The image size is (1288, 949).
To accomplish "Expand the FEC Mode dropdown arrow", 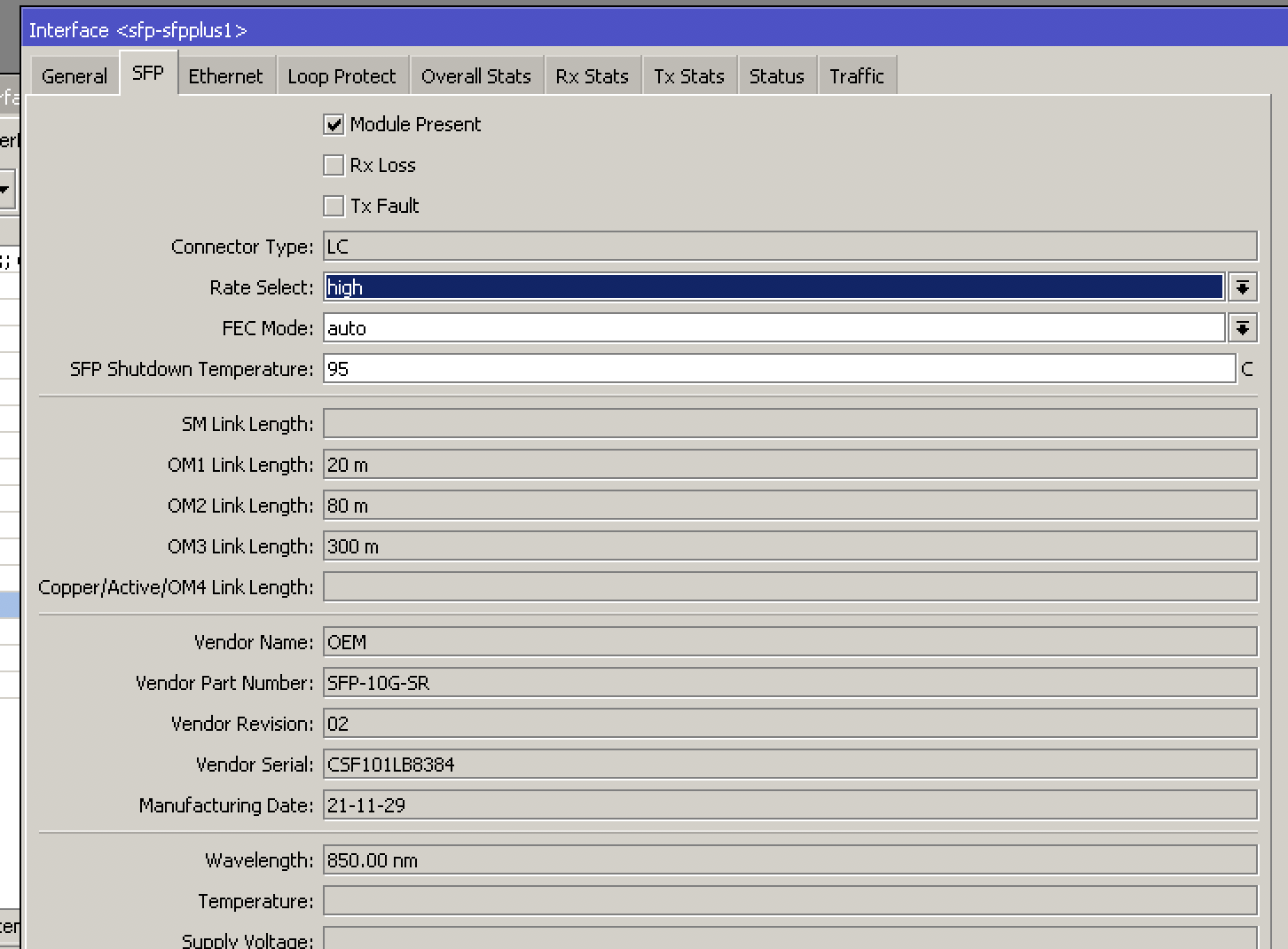I will tap(1243, 328).
